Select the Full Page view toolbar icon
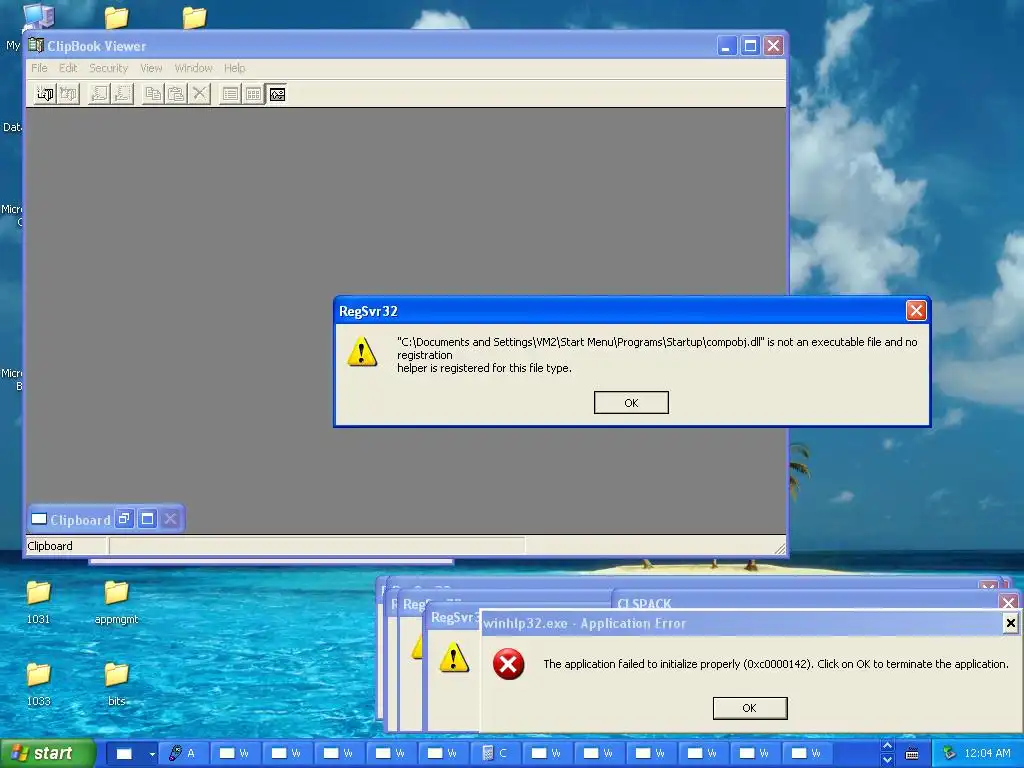 coord(277,94)
